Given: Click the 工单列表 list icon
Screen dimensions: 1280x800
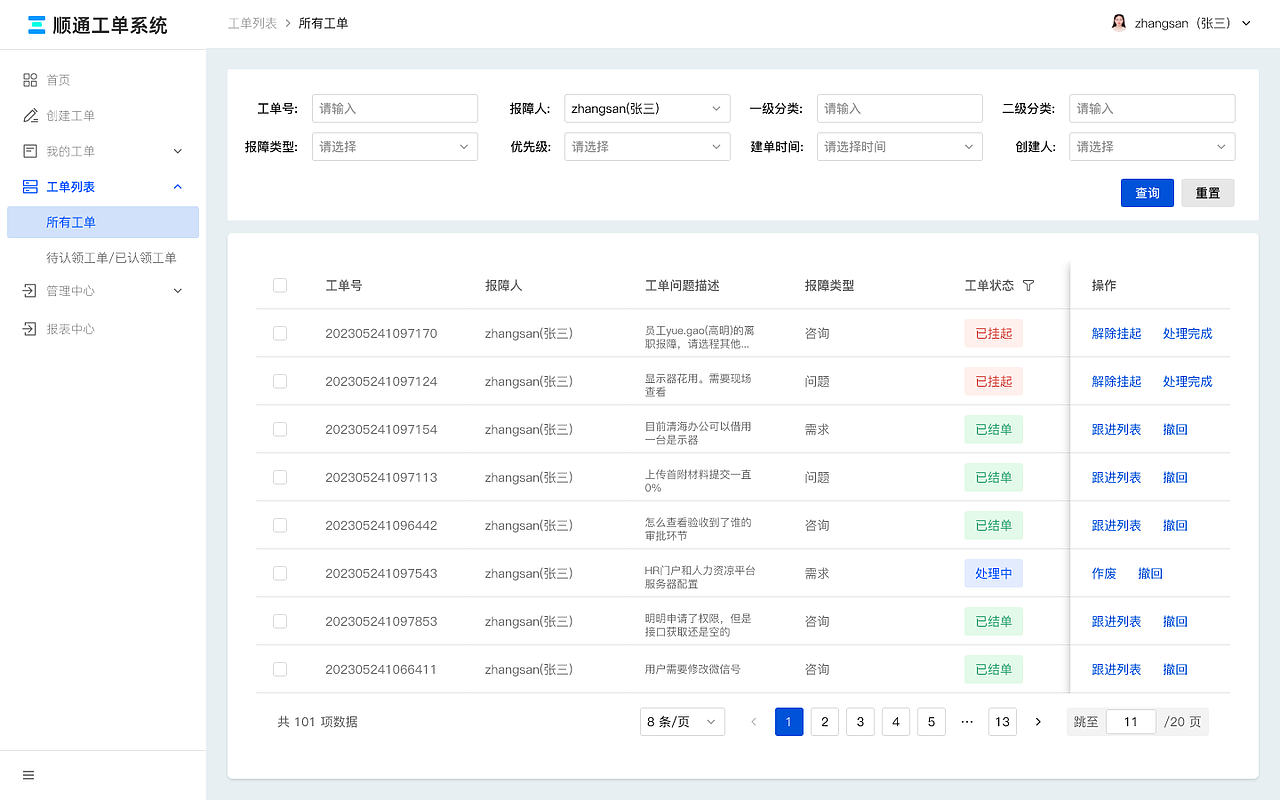Looking at the screenshot, I should (30, 187).
